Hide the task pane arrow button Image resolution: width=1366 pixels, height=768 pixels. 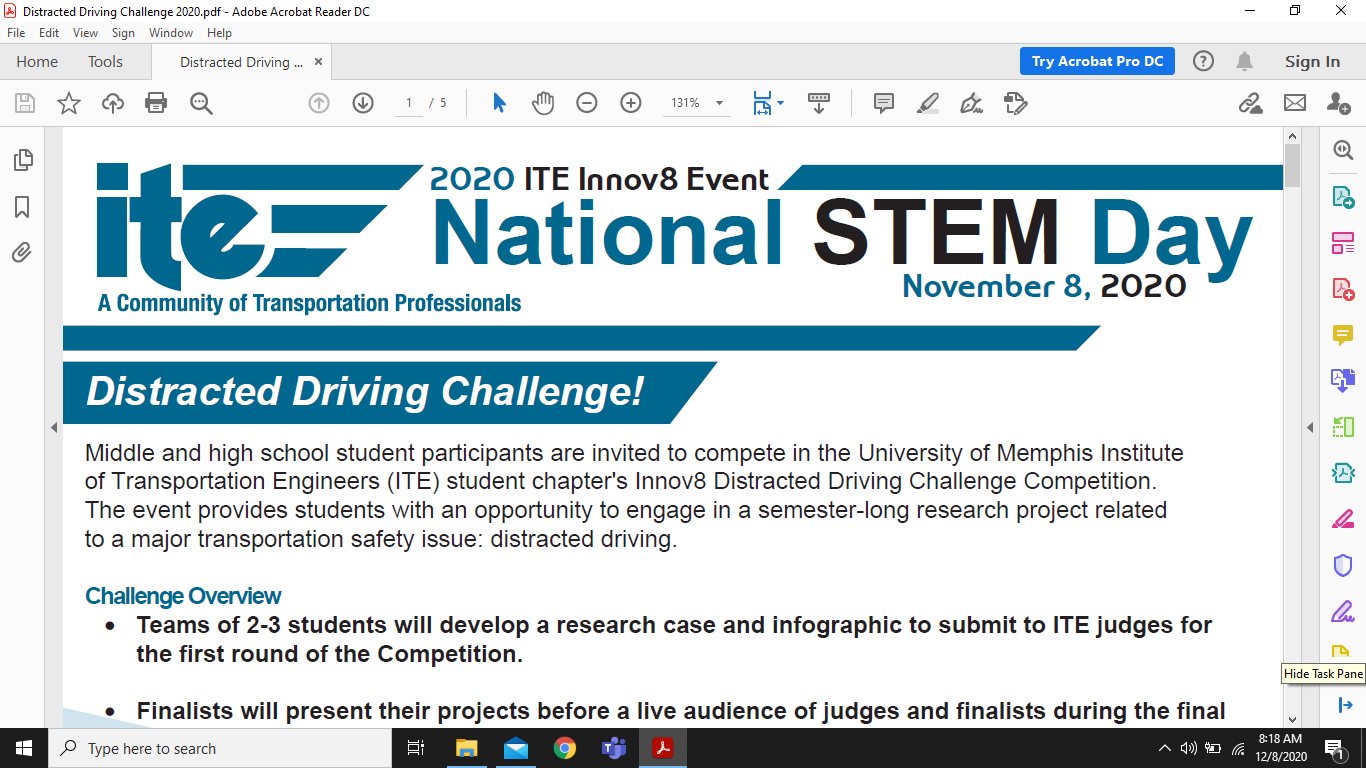tap(1343, 705)
